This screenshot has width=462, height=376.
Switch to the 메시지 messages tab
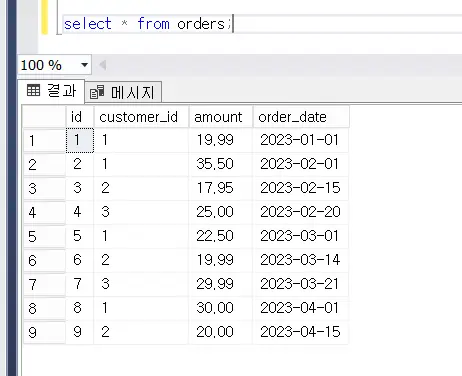(x=124, y=92)
